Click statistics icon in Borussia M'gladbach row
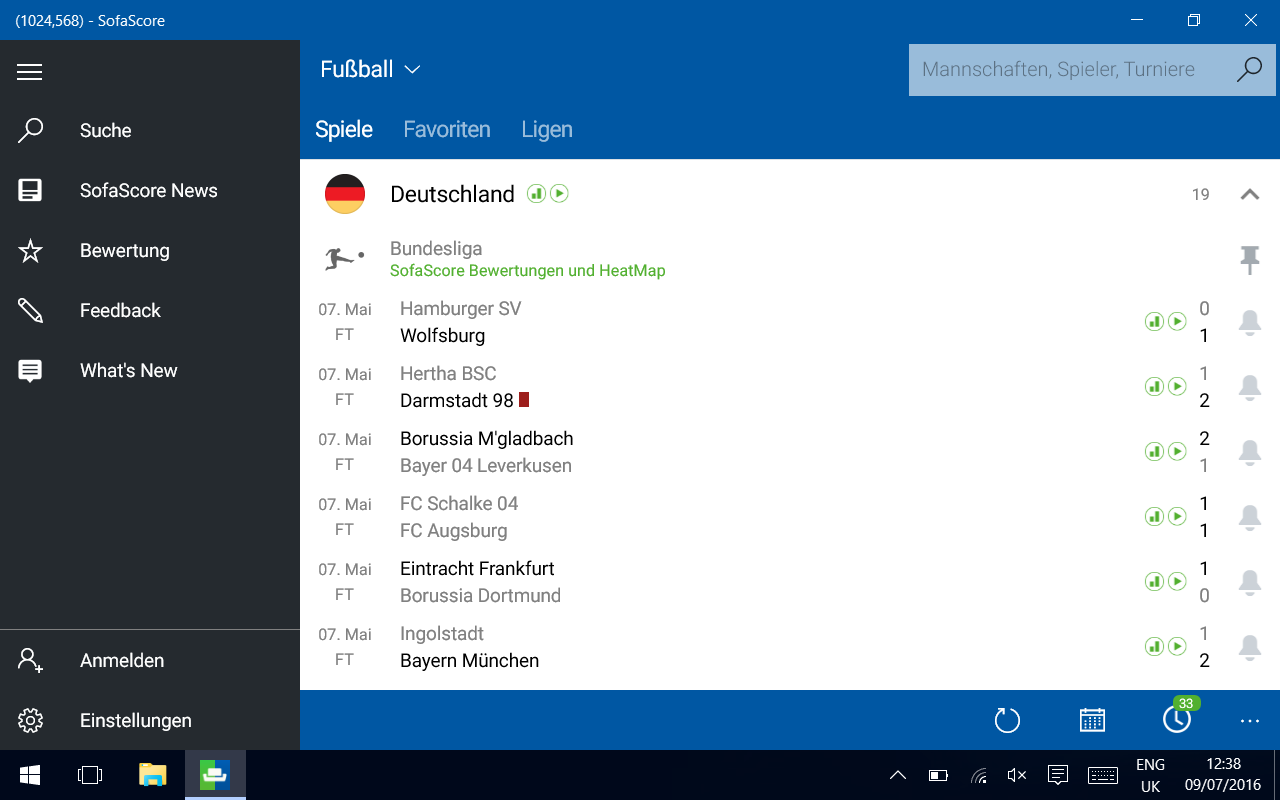1280x800 pixels. pos(1154,451)
